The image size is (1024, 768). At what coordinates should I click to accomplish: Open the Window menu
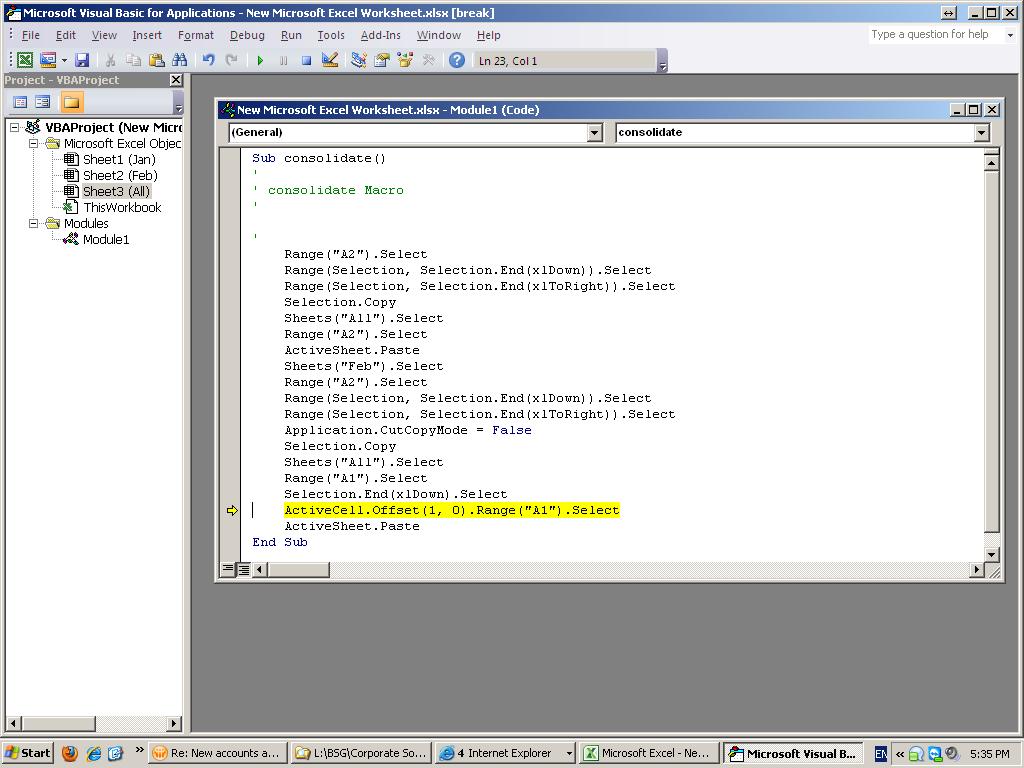[x=439, y=35]
